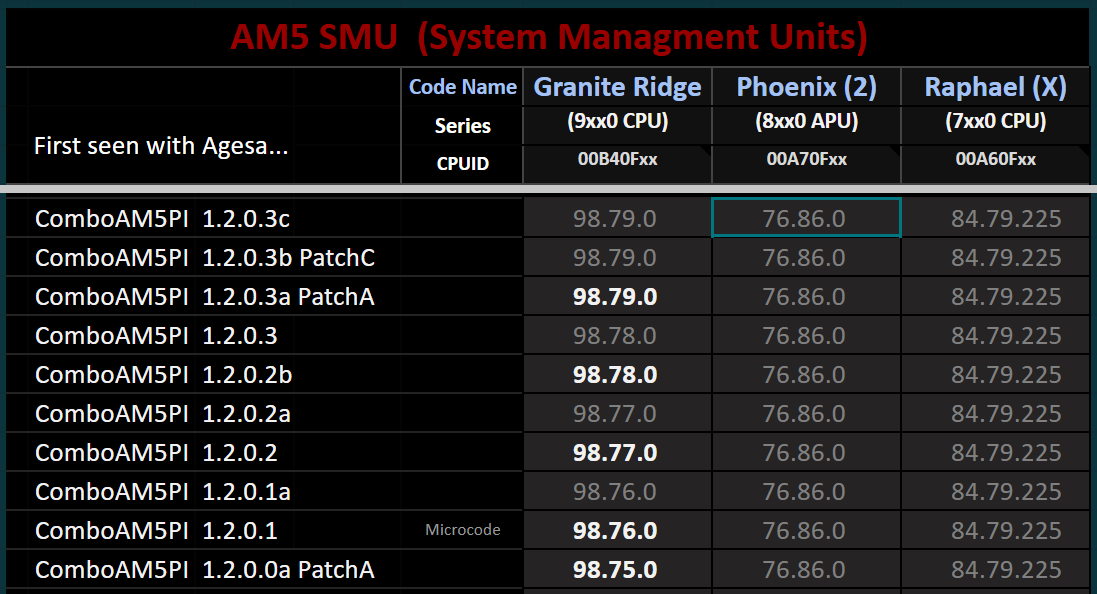Select the ComboAM5PI 1.2.0.2 label
Image resolution: width=1097 pixels, height=594 pixels.
coord(156,453)
